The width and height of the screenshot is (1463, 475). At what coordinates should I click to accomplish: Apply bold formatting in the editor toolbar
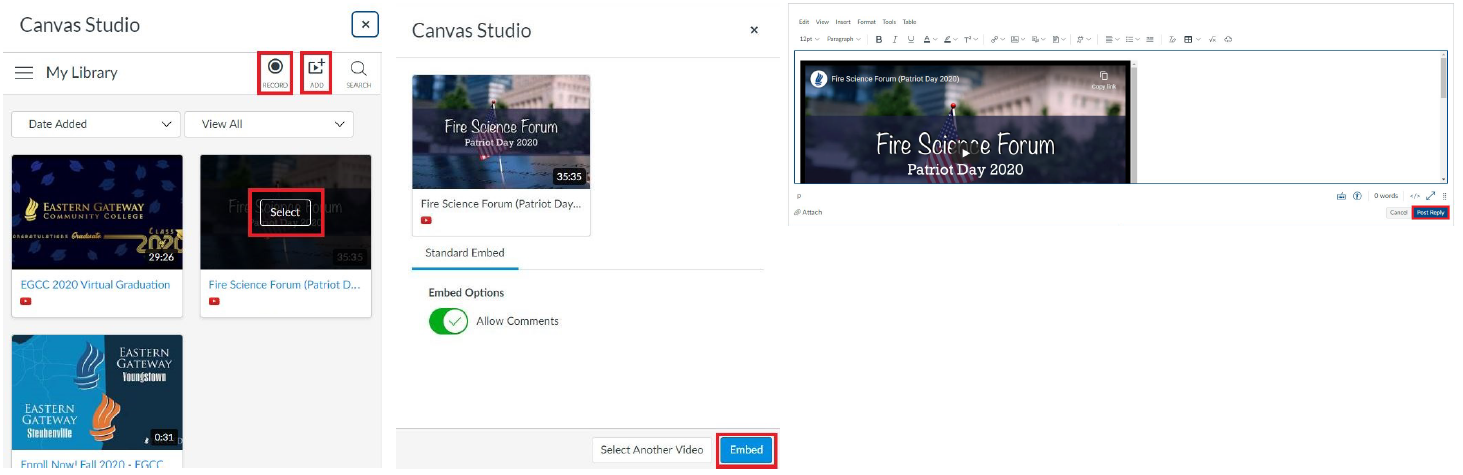[879, 39]
